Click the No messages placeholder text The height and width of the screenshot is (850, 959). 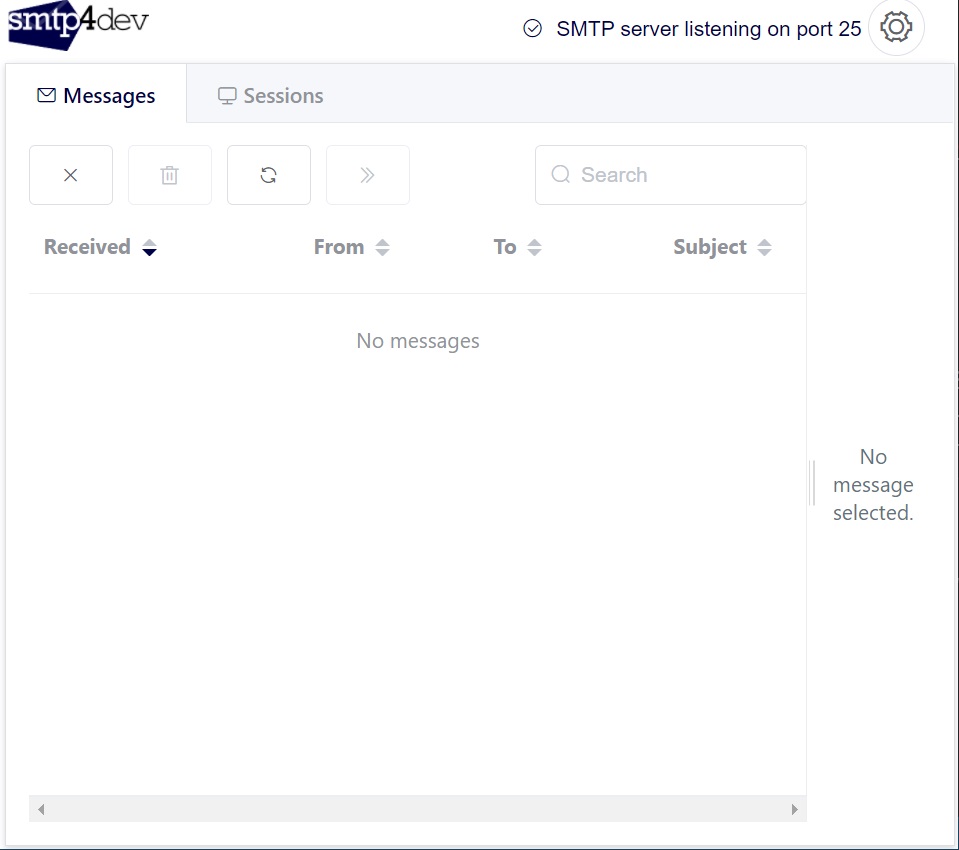pyautogui.click(x=418, y=341)
